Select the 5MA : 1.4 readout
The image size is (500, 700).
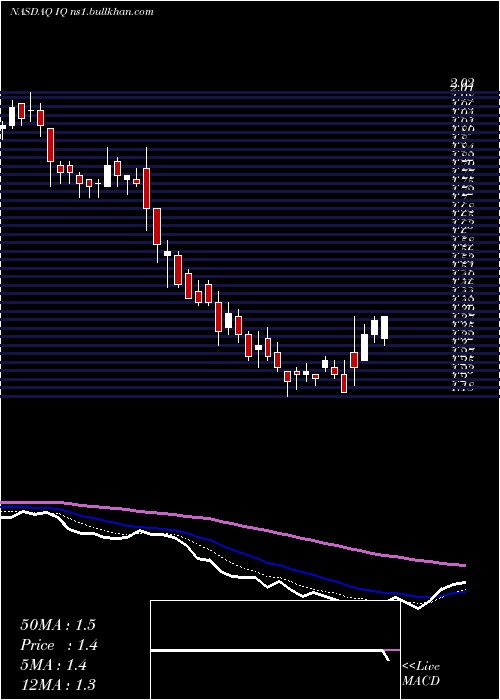pos(54,665)
